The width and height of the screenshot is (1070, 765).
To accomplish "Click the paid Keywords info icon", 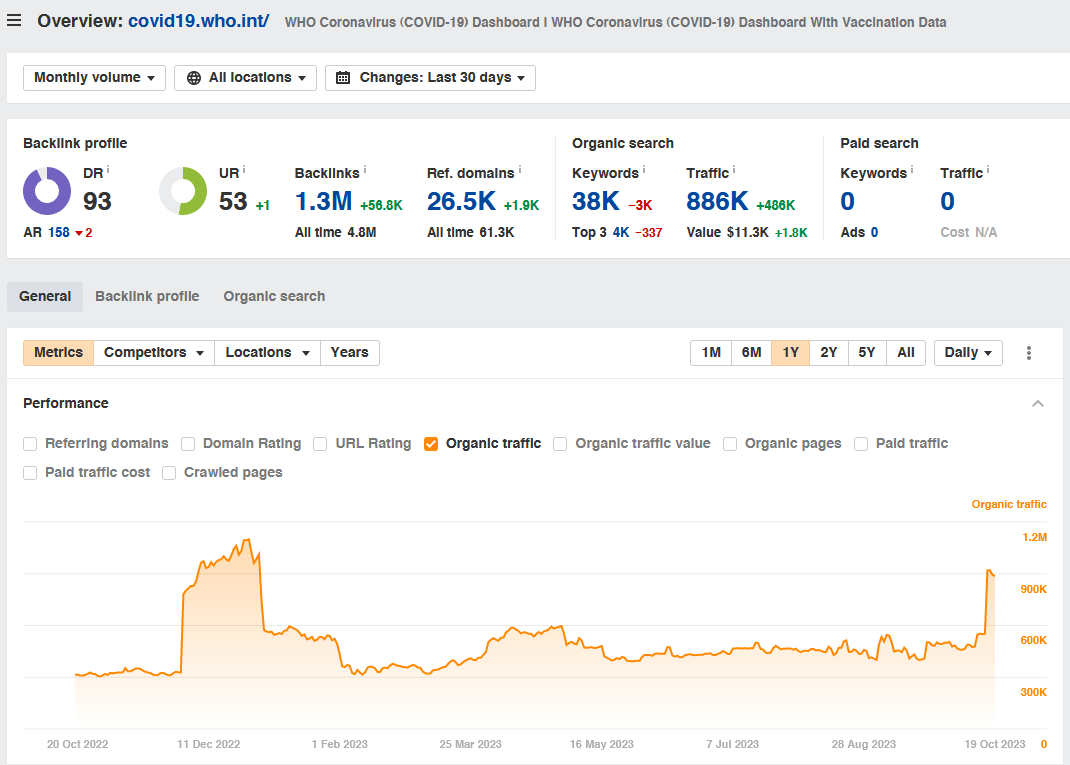I will [912, 169].
